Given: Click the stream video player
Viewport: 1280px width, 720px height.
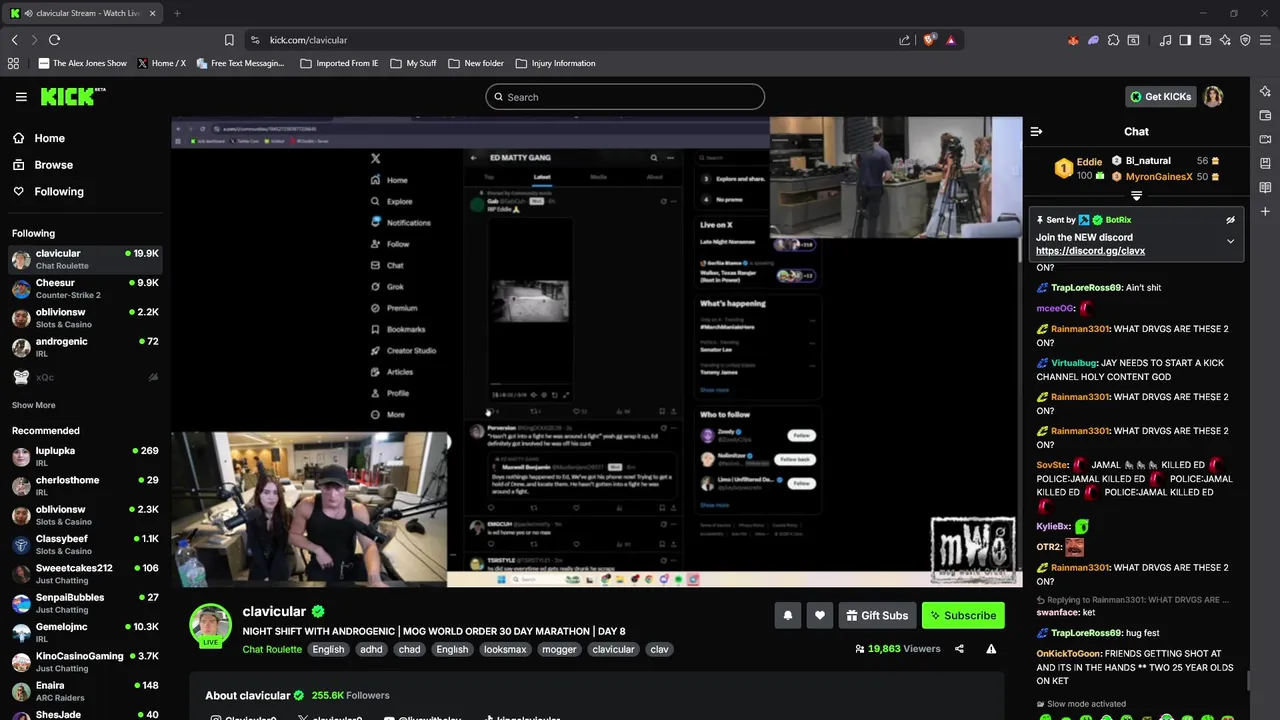Looking at the screenshot, I should [596, 351].
